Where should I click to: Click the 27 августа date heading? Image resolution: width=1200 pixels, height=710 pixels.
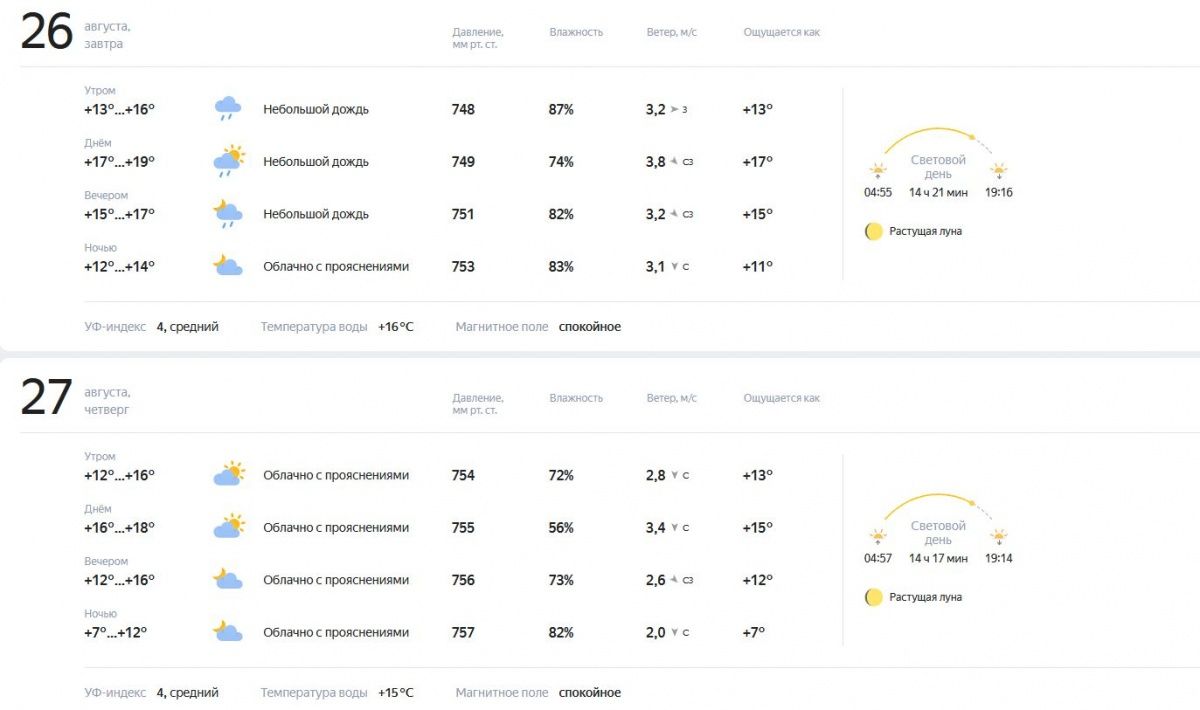76,399
